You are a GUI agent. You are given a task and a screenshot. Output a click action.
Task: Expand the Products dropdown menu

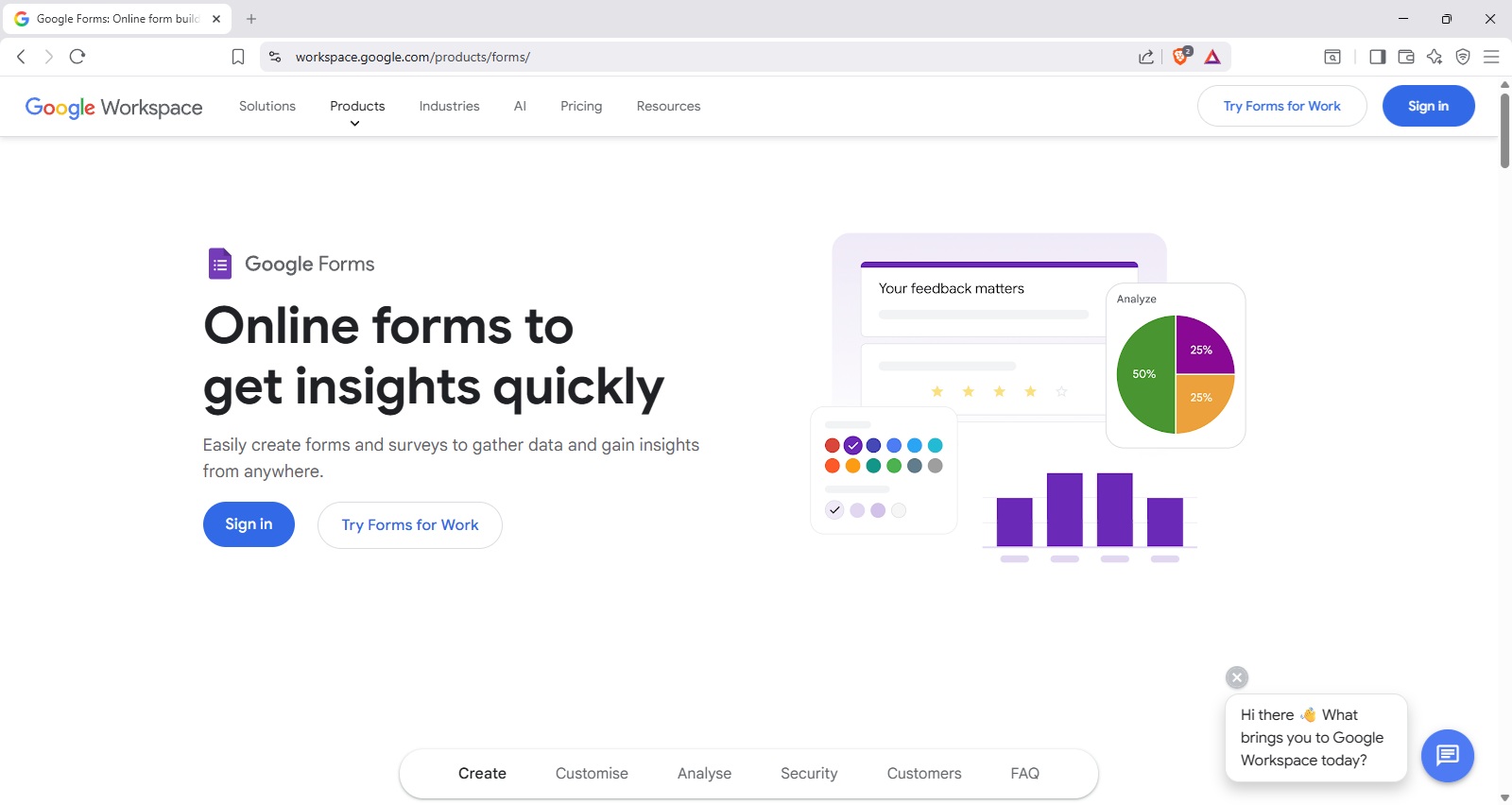pos(357,107)
